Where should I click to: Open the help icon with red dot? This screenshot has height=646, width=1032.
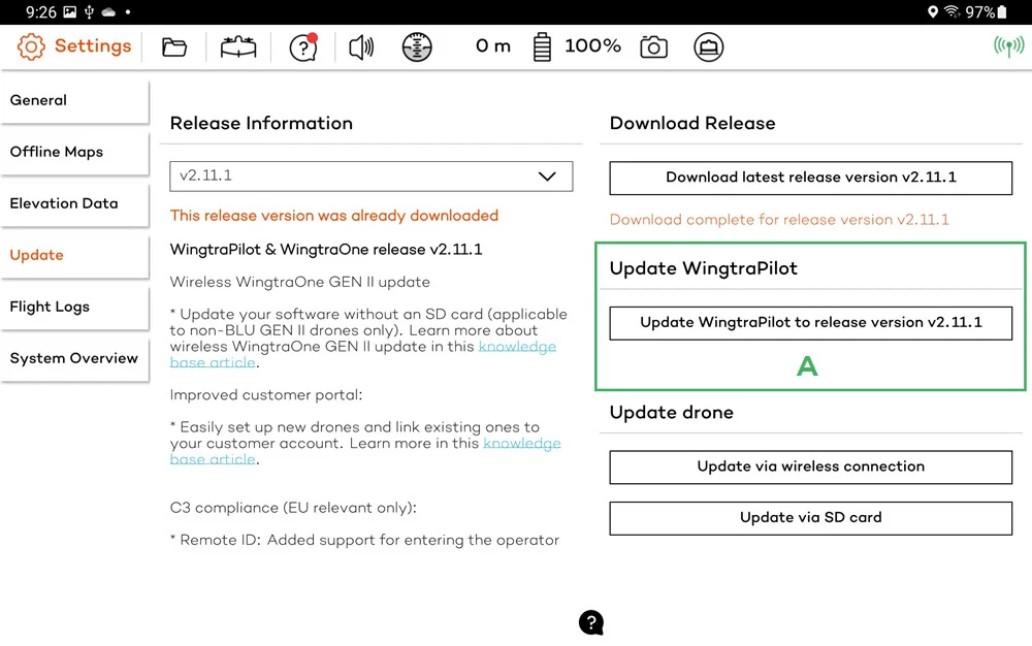point(303,47)
